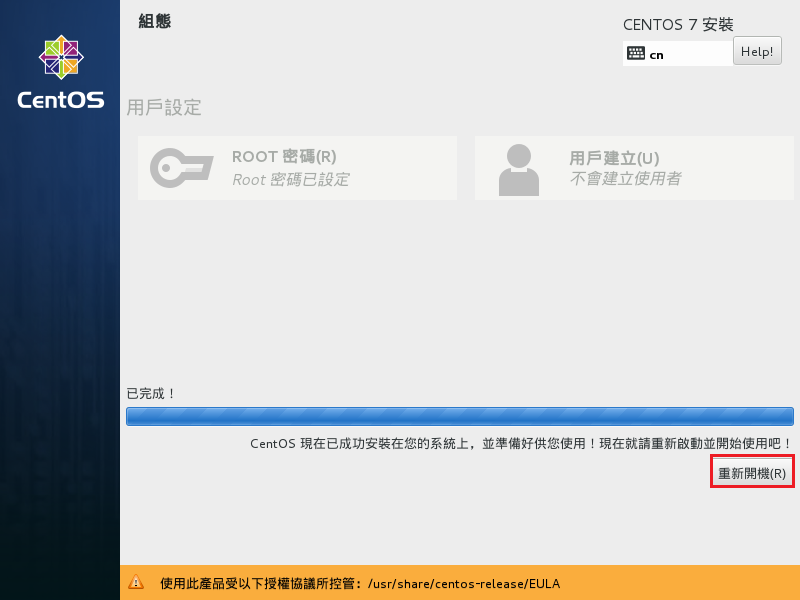Click the blue installation progress bar

tap(459, 417)
